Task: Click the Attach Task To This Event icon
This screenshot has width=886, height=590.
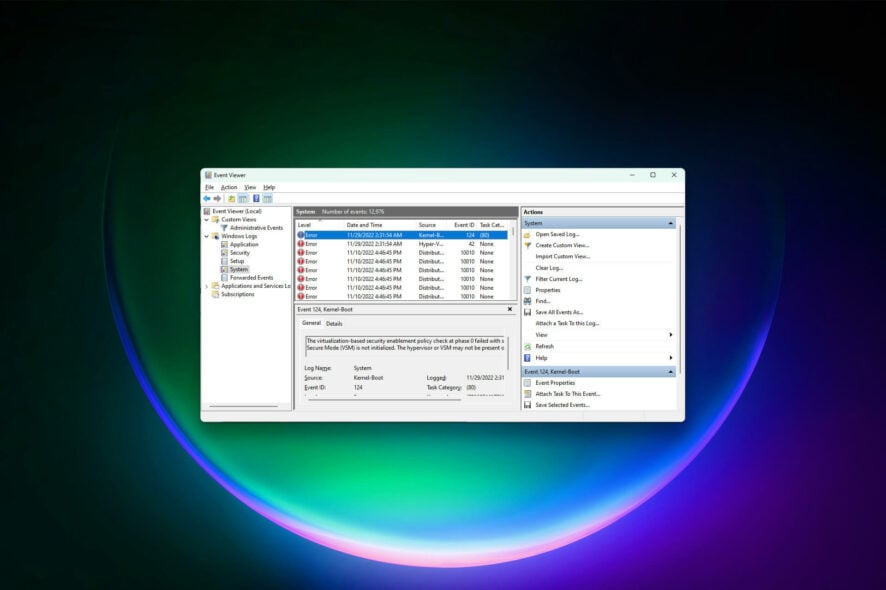Action: pos(527,394)
